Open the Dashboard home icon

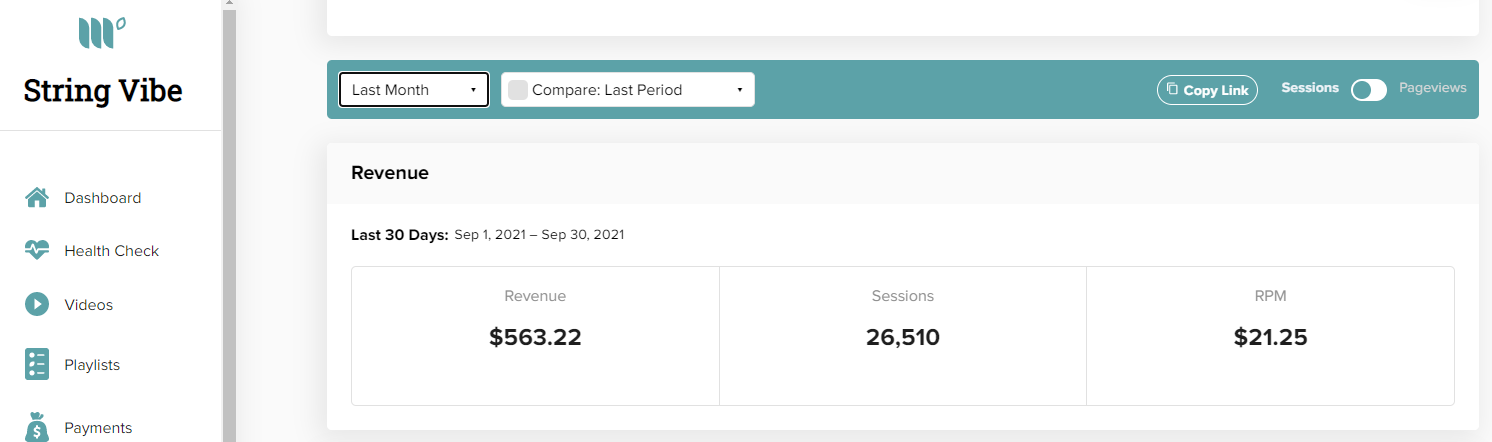pos(37,197)
